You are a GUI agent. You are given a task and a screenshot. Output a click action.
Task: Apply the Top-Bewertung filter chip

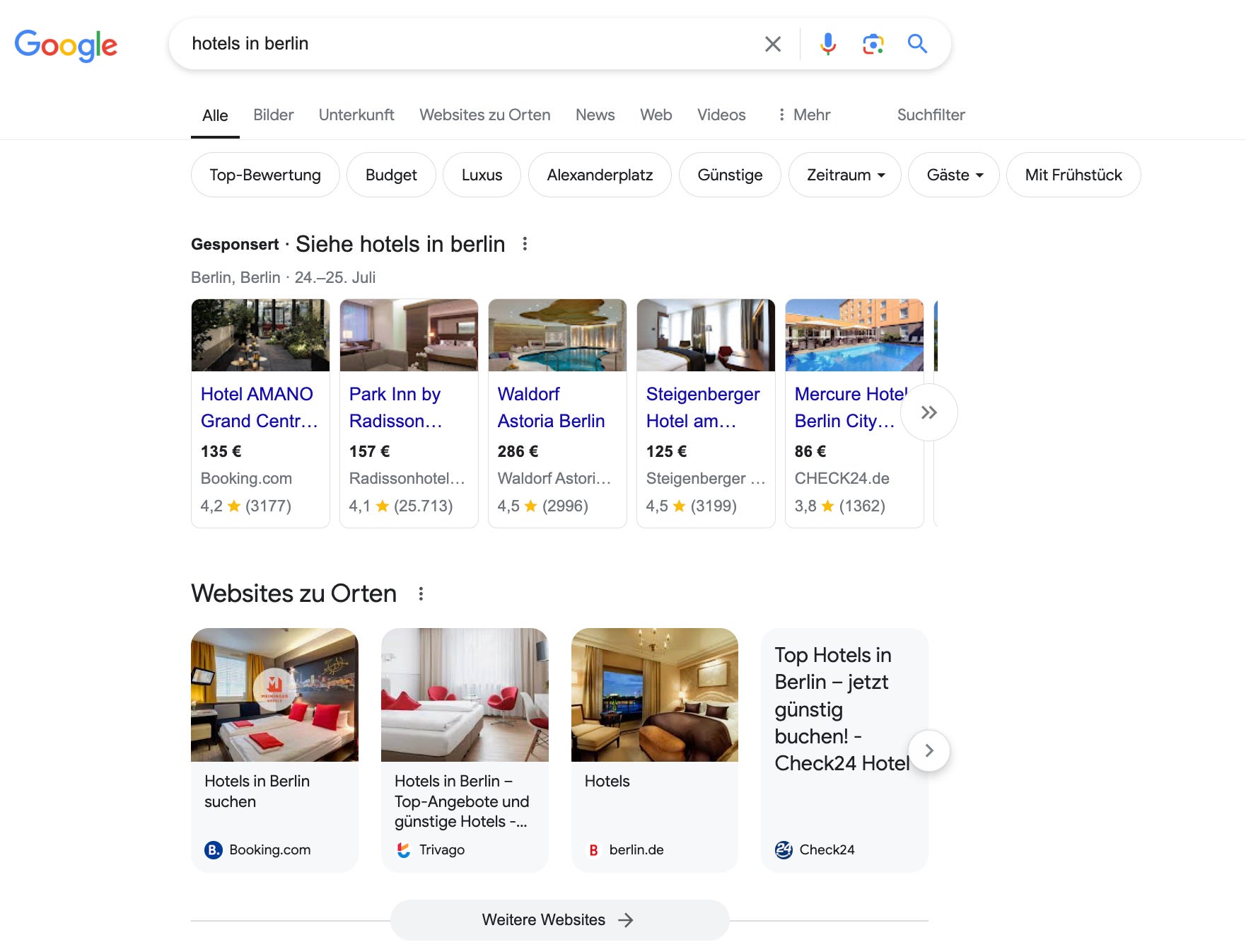tap(265, 175)
